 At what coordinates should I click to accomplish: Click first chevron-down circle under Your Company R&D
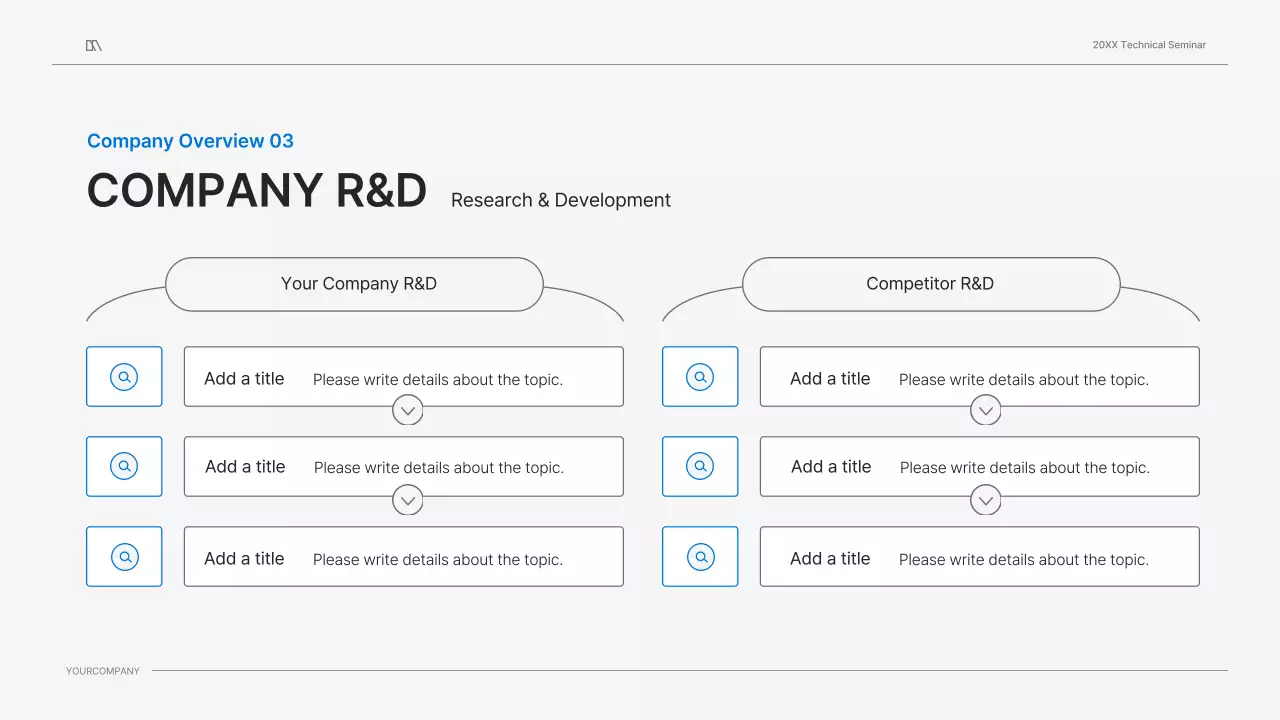pyautogui.click(x=408, y=410)
